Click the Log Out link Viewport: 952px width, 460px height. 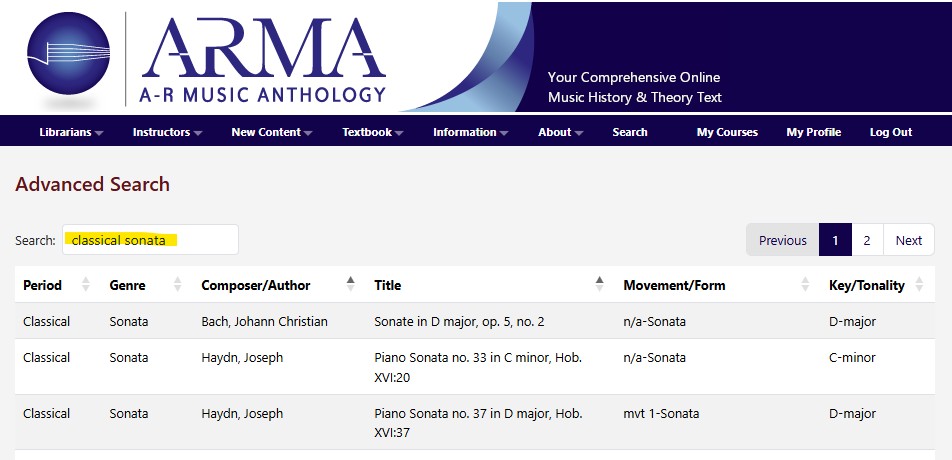(x=890, y=132)
